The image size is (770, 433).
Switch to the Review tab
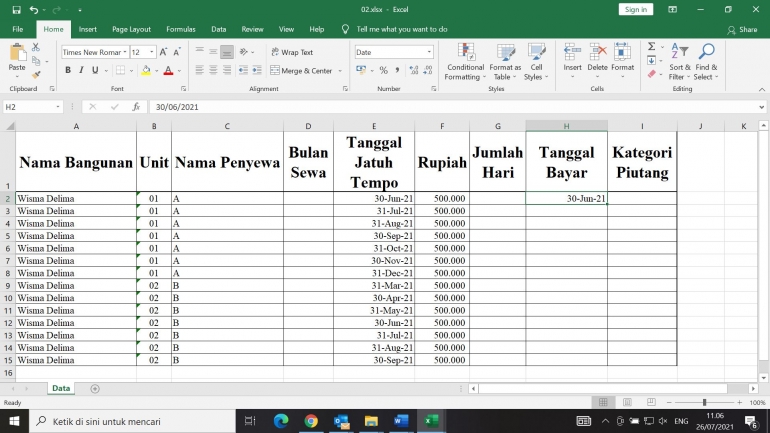252,29
